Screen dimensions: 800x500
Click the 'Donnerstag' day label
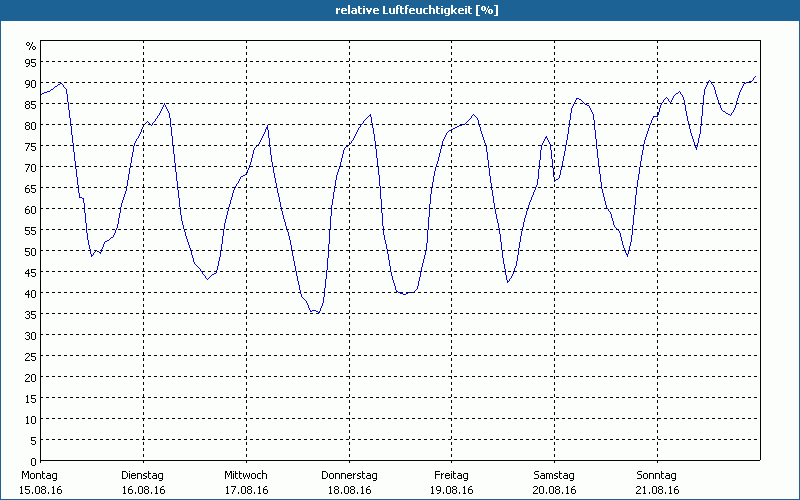pos(349,475)
